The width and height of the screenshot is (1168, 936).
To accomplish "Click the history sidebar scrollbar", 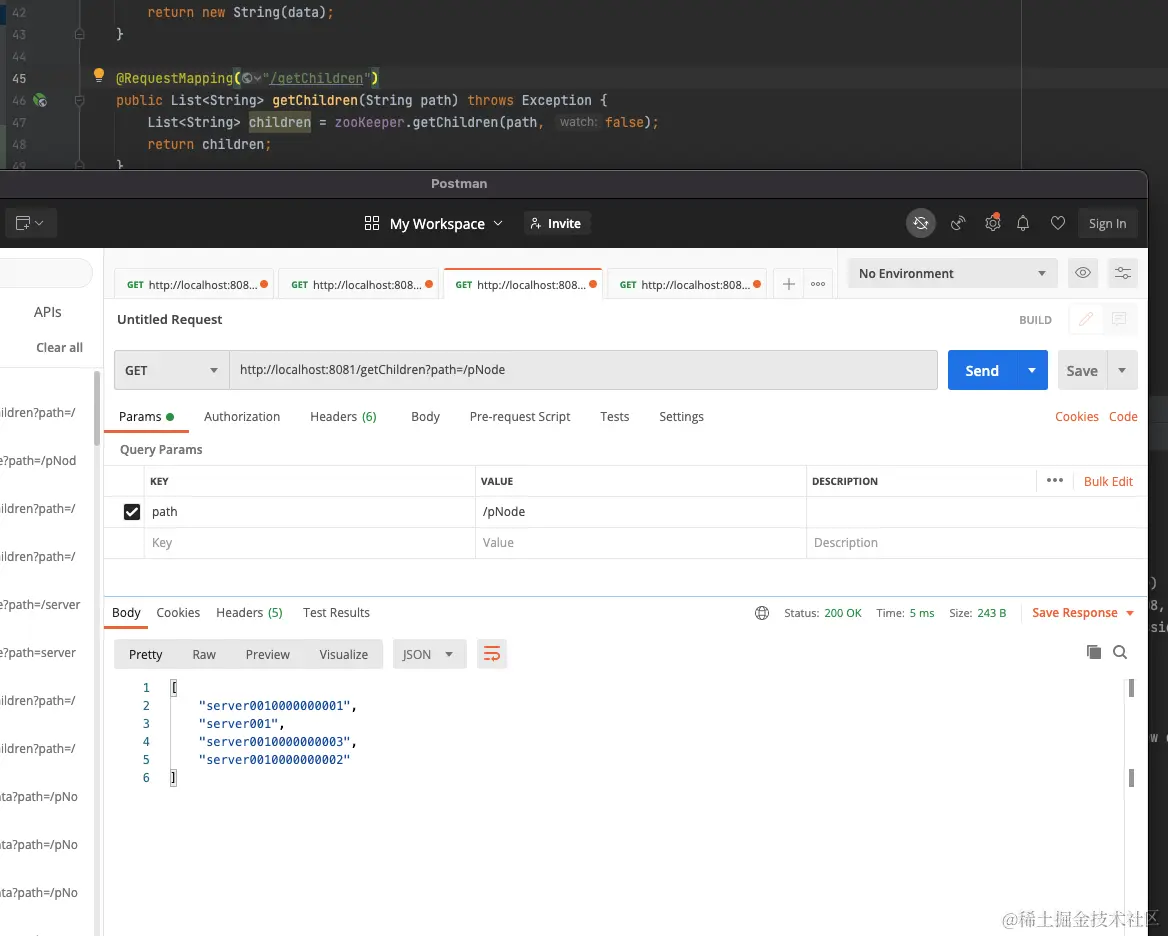I will pos(96,408).
